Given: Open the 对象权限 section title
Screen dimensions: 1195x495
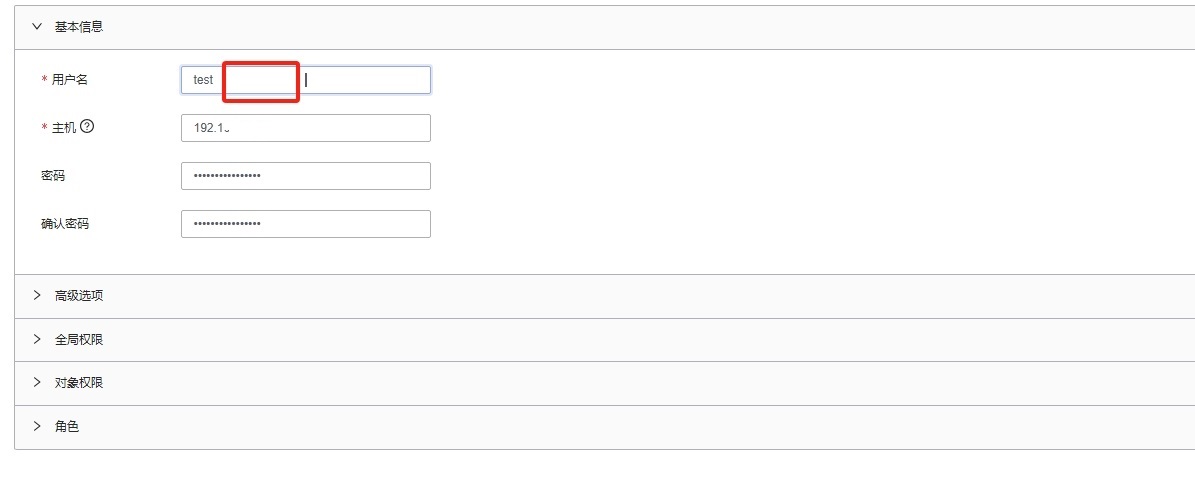Looking at the screenshot, I should (x=79, y=383).
